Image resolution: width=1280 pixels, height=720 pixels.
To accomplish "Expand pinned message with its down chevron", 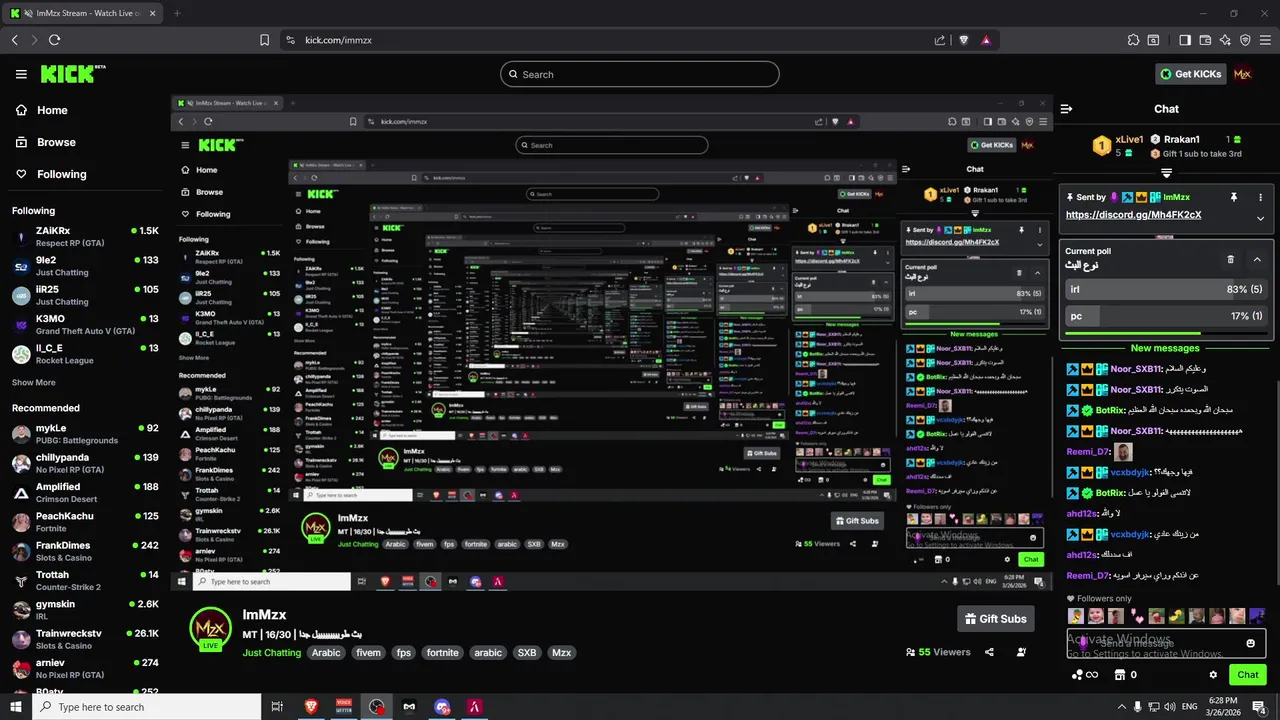I will (1260, 218).
